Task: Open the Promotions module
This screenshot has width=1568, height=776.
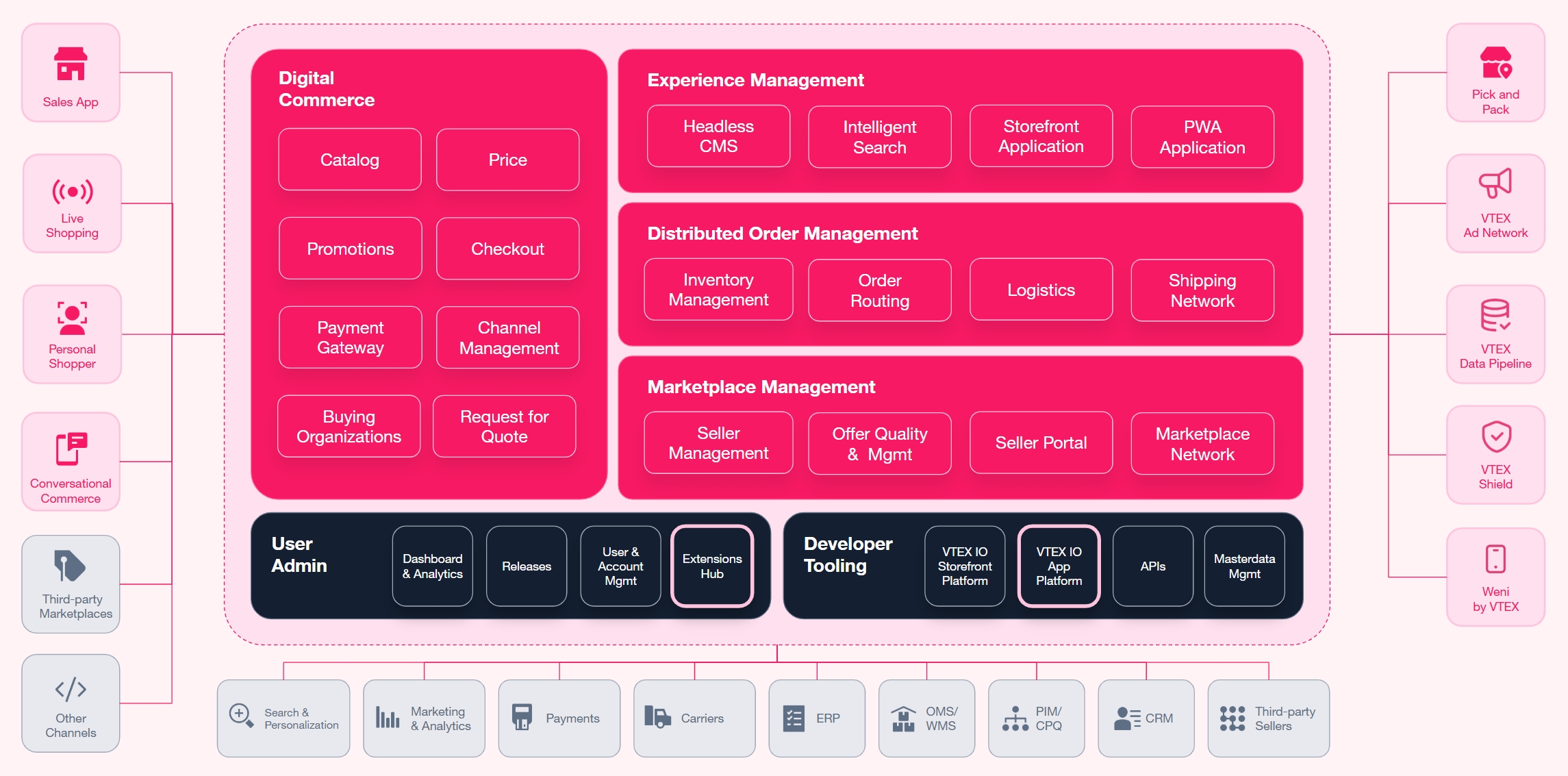Action: point(350,249)
